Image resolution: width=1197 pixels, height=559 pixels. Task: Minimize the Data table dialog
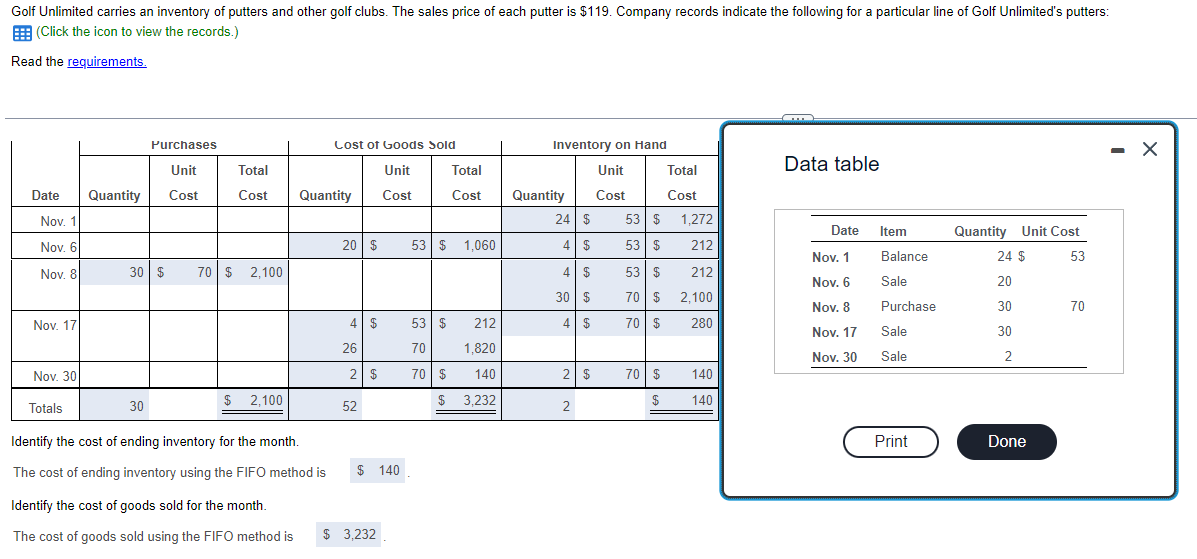click(1118, 150)
